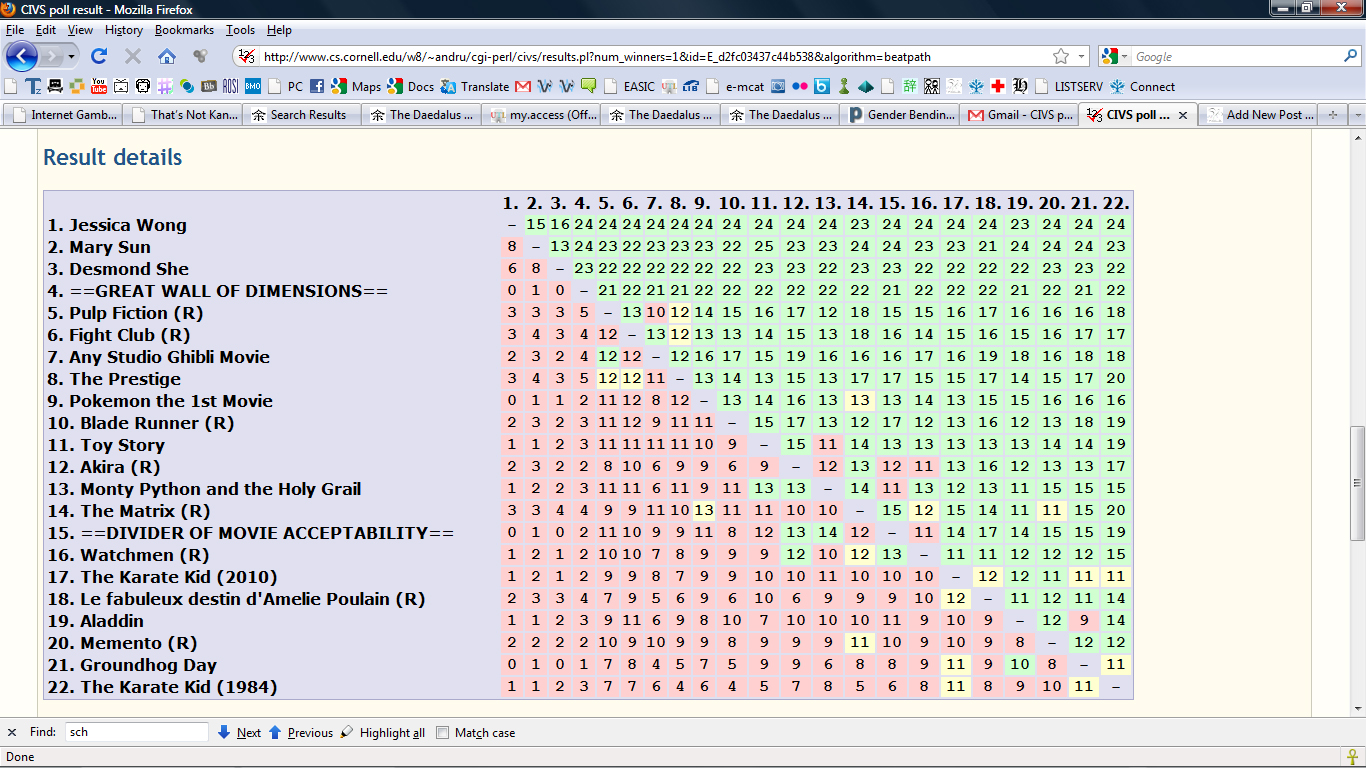
Task: Open the YouTube bookmark icon
Action: (x=99, y=86)
